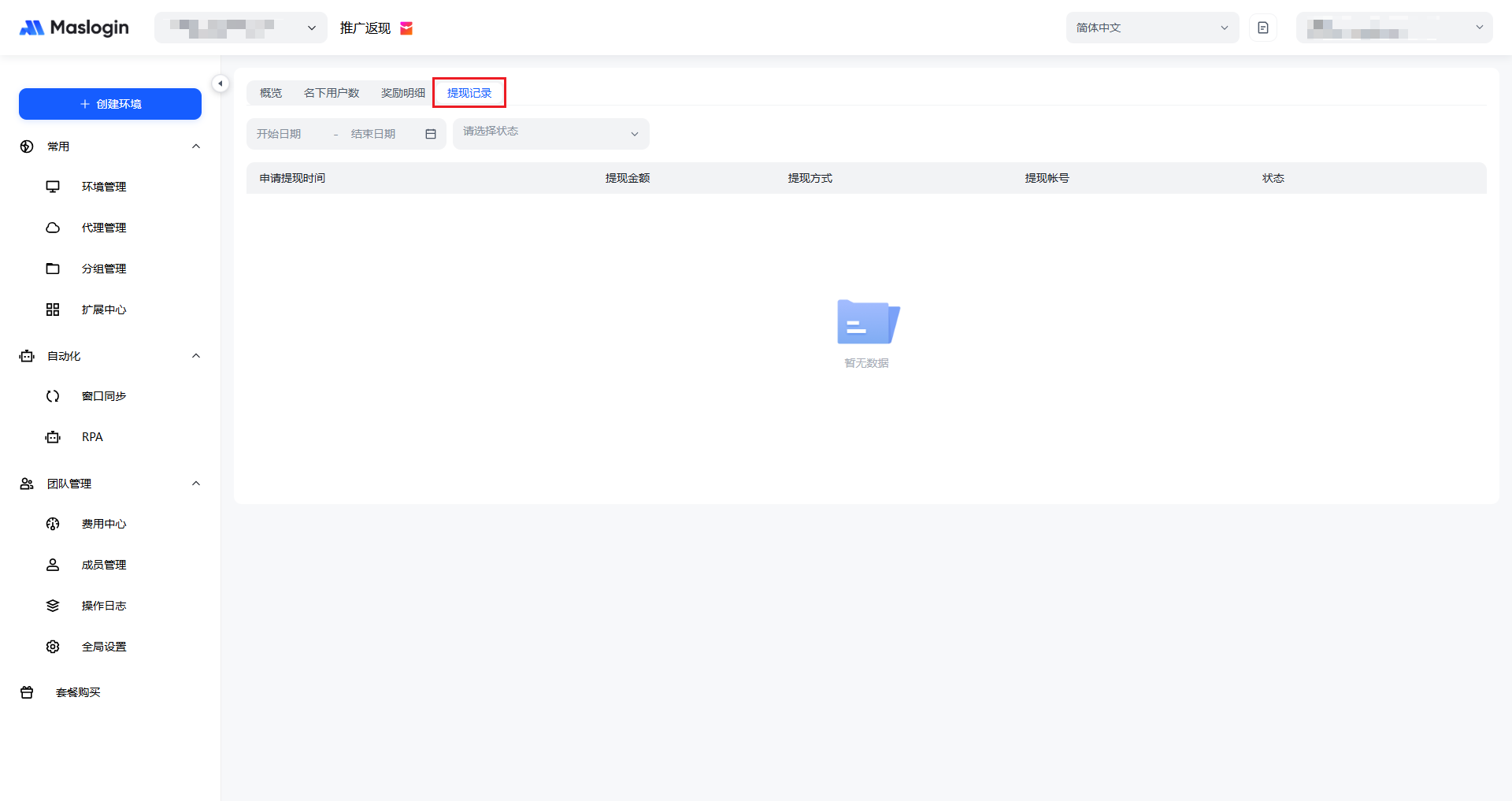Screen dimensions: 1512x801
Task: Click the extension center grid icon
Action: pos(53,310)
